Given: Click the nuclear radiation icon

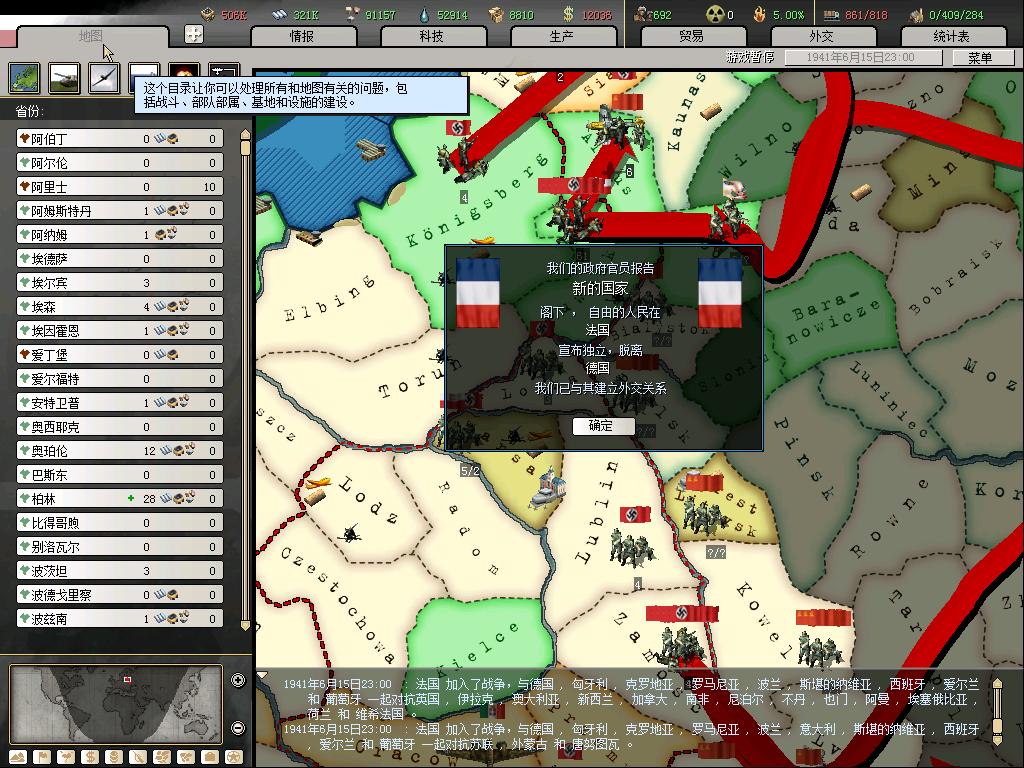Looking at the screenshot, I should coord(715,14).
